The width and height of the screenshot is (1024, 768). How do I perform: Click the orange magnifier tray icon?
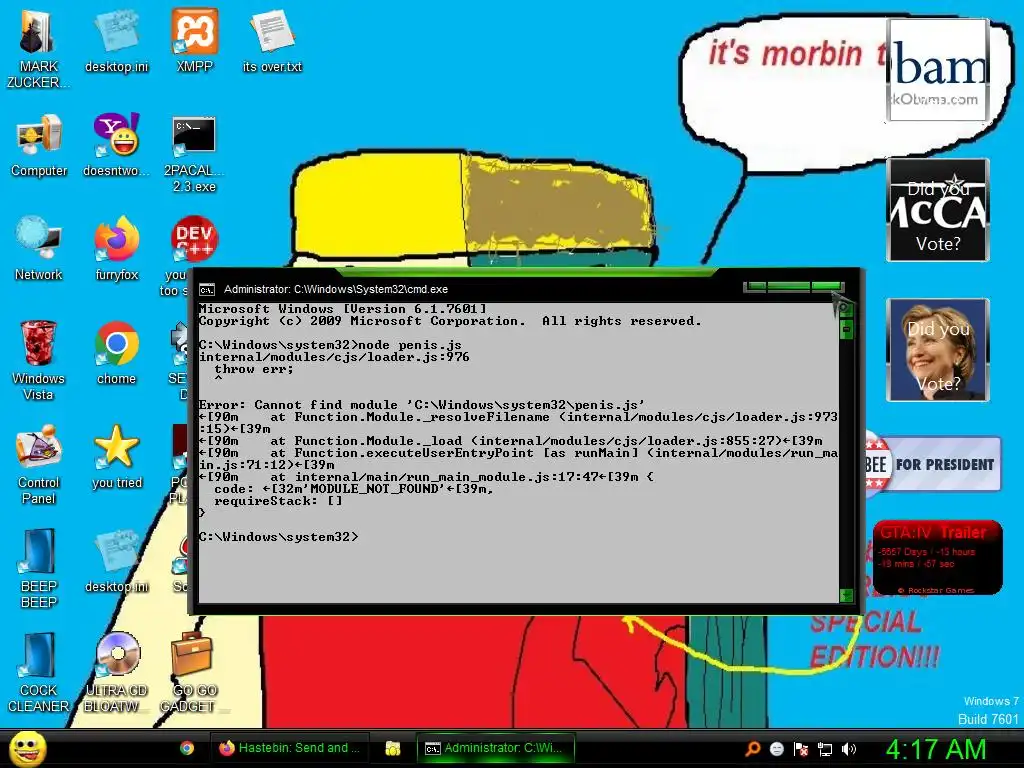(752, 749)
